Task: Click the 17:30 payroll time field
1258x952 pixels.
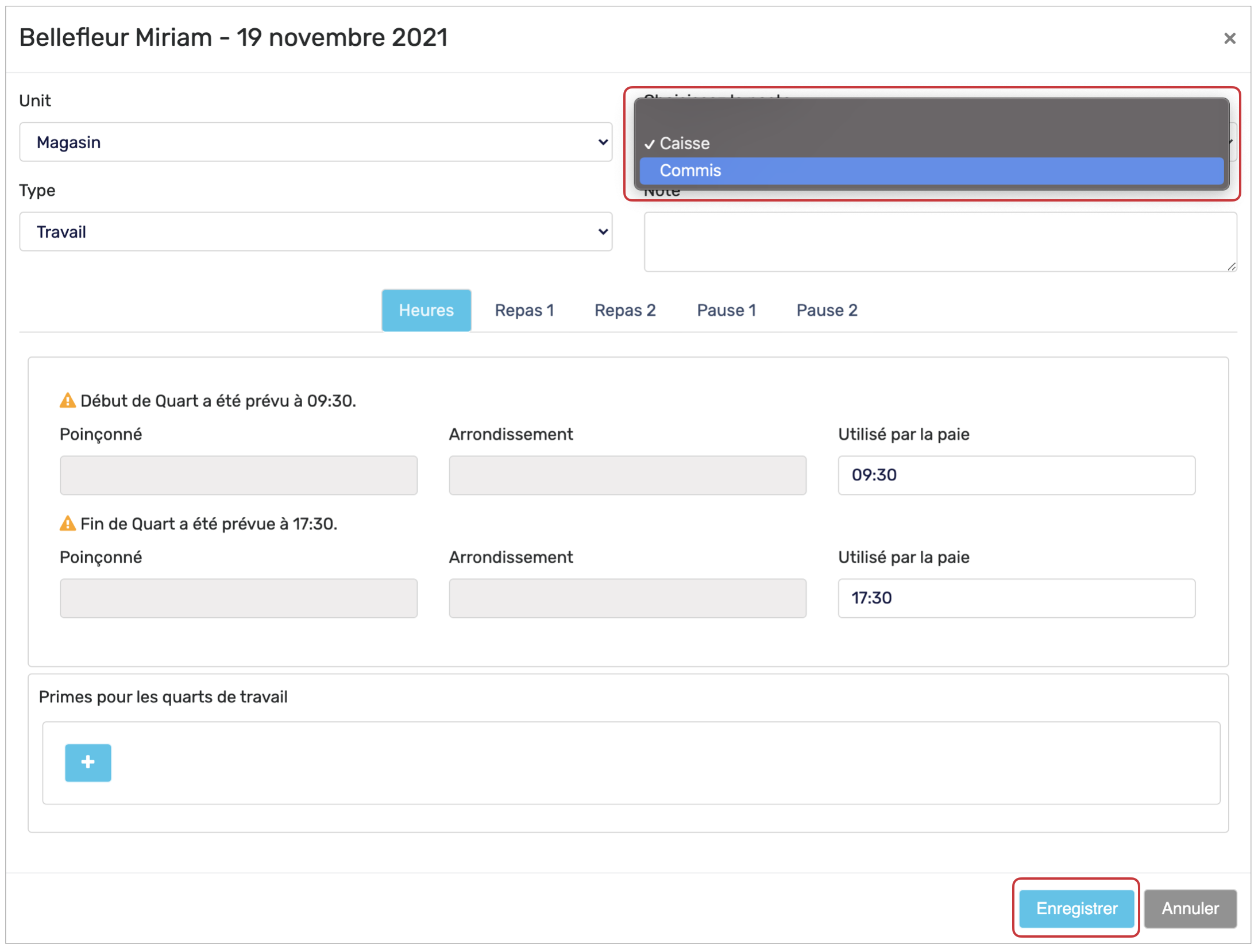Action: click(1016, 598)
